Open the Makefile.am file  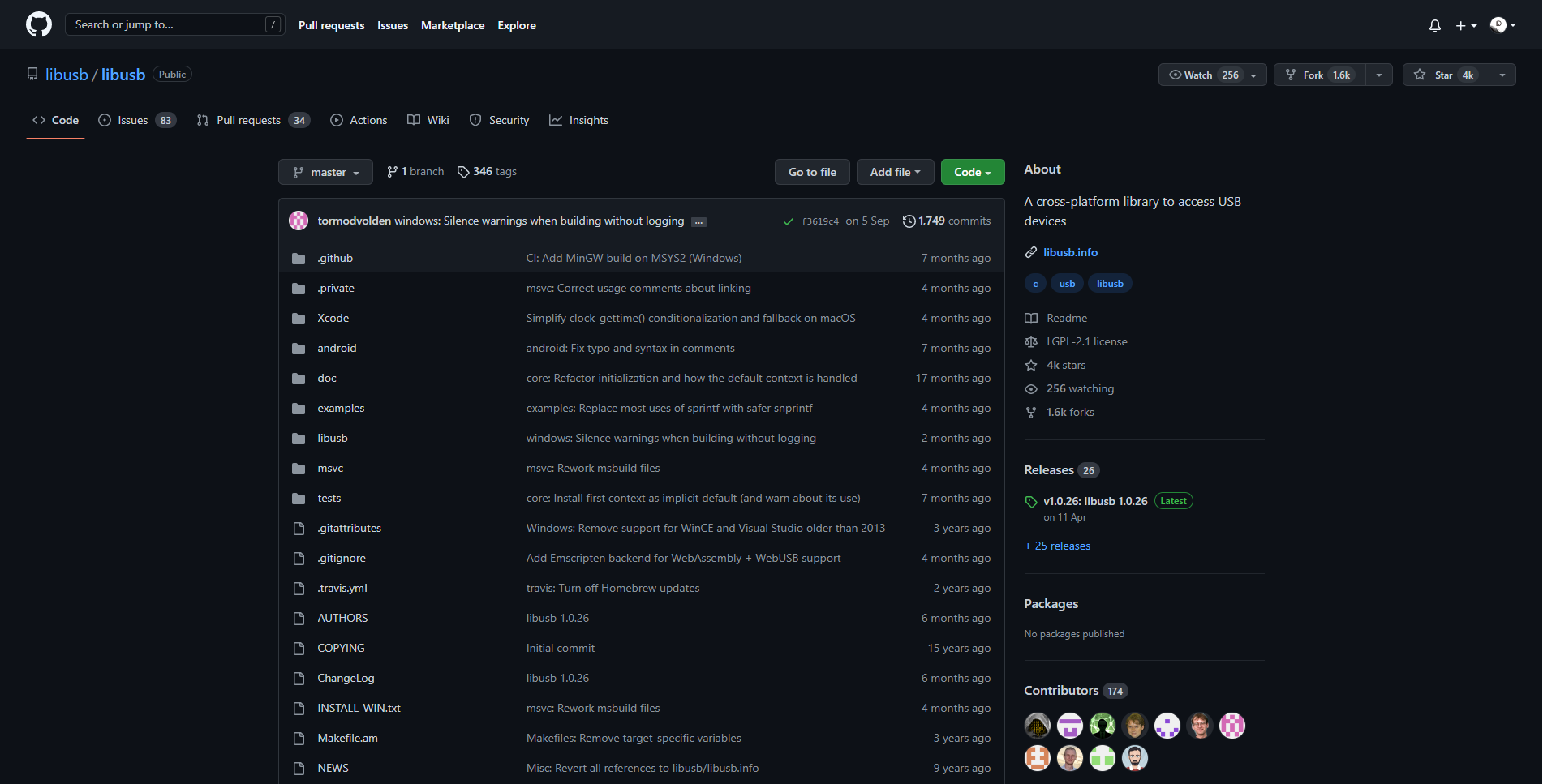coord(347,739)
